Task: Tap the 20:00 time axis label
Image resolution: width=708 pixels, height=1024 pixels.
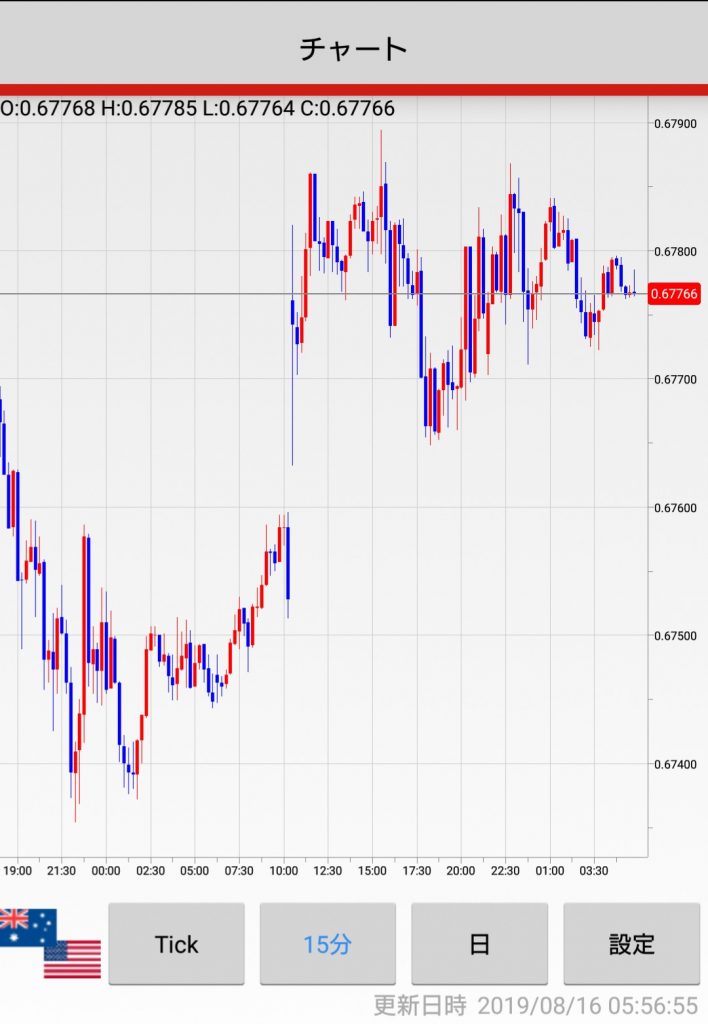Action: coord(460,871)
